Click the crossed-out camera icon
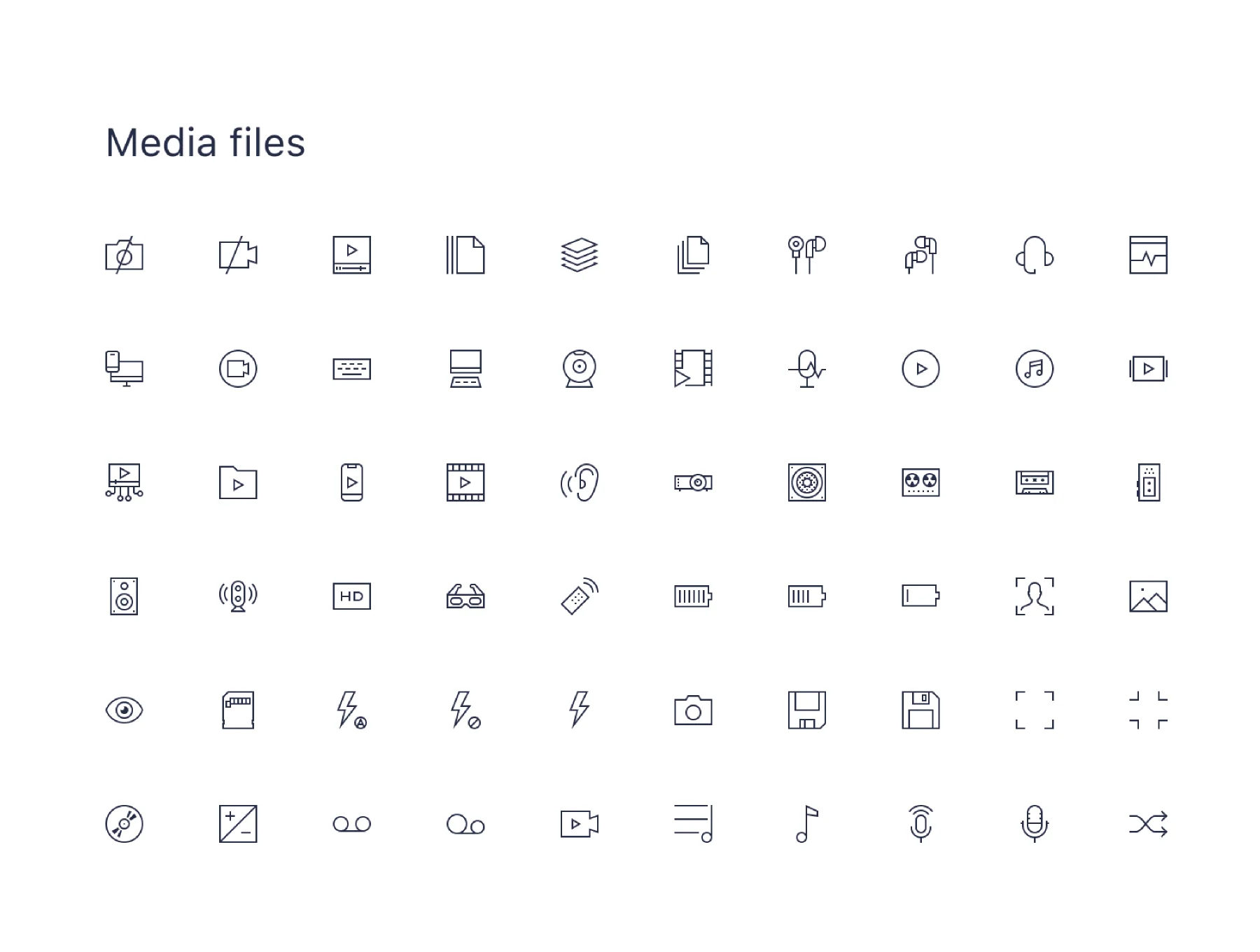 pos(124,255)
